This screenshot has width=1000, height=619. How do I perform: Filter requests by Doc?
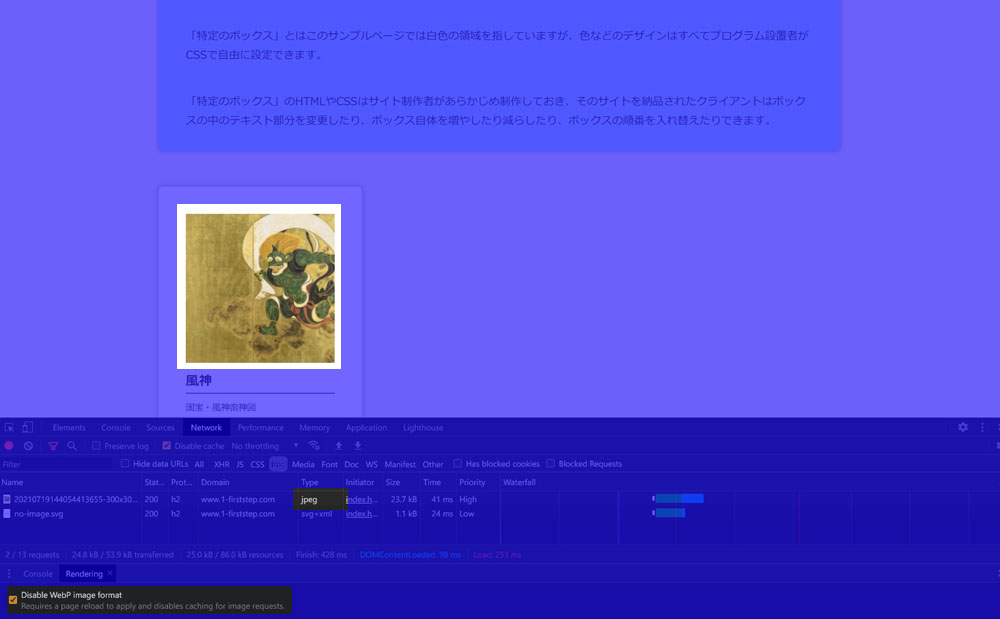tap(351, 464)
